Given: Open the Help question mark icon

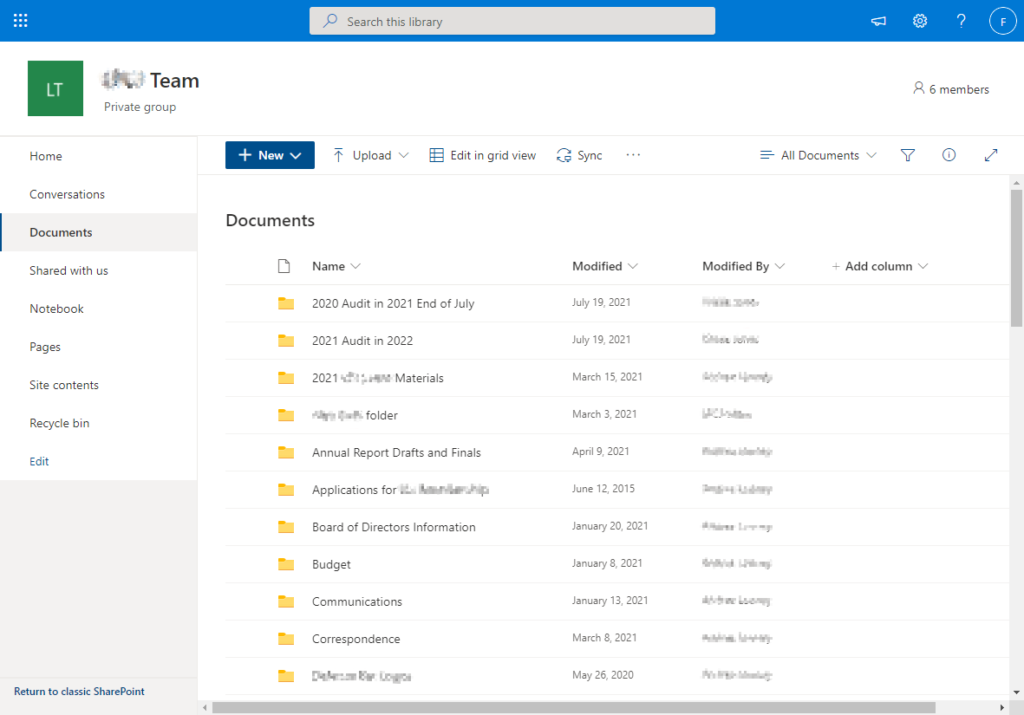Looking at the screenshot, I should [960, 20].
